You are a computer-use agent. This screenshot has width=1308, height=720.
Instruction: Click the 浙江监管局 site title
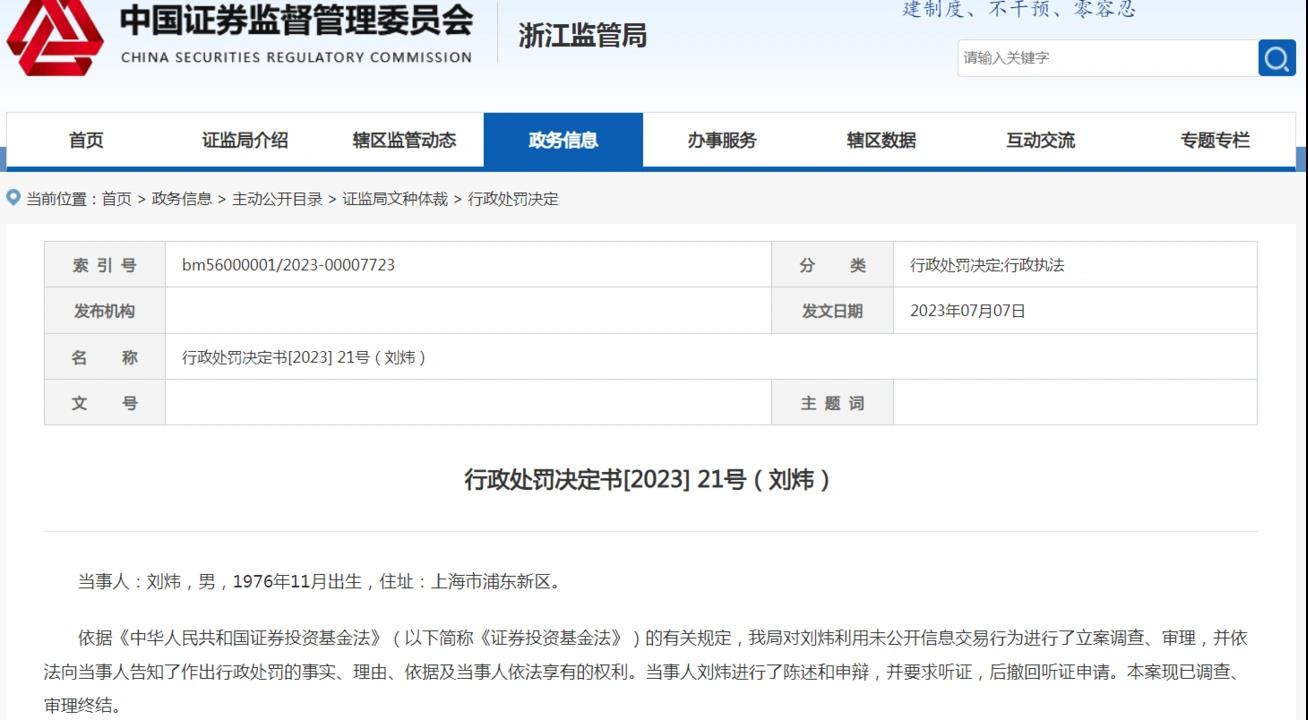[582, 36]
